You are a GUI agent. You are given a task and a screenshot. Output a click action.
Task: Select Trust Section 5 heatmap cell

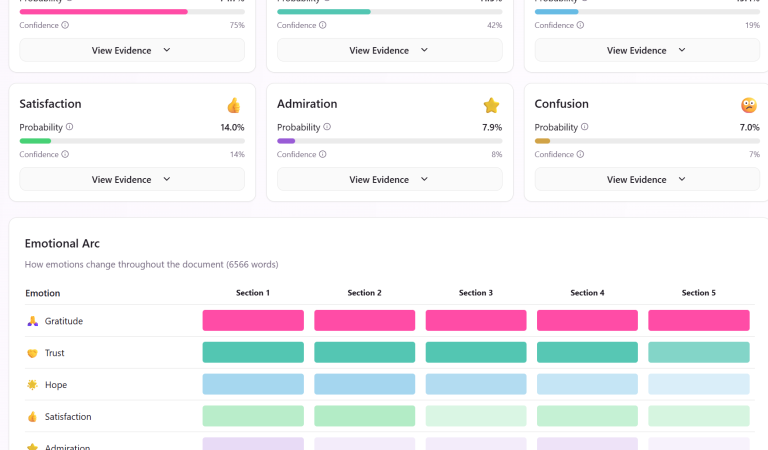click(x=699, y=352)
